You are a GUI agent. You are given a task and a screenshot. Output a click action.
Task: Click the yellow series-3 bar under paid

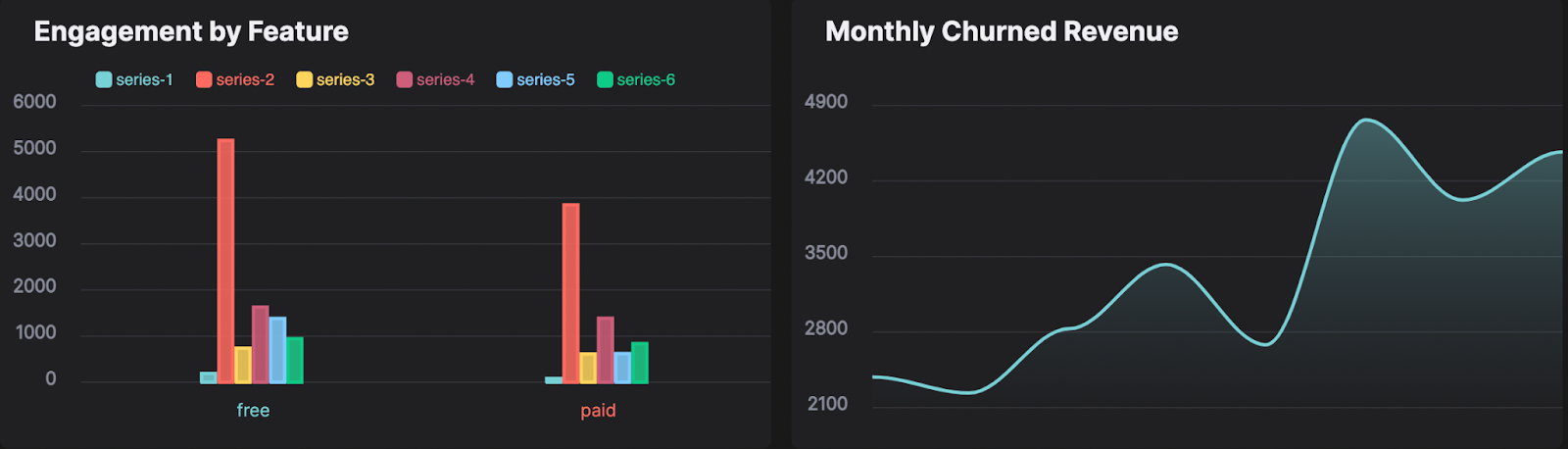[x=588, y=368]
